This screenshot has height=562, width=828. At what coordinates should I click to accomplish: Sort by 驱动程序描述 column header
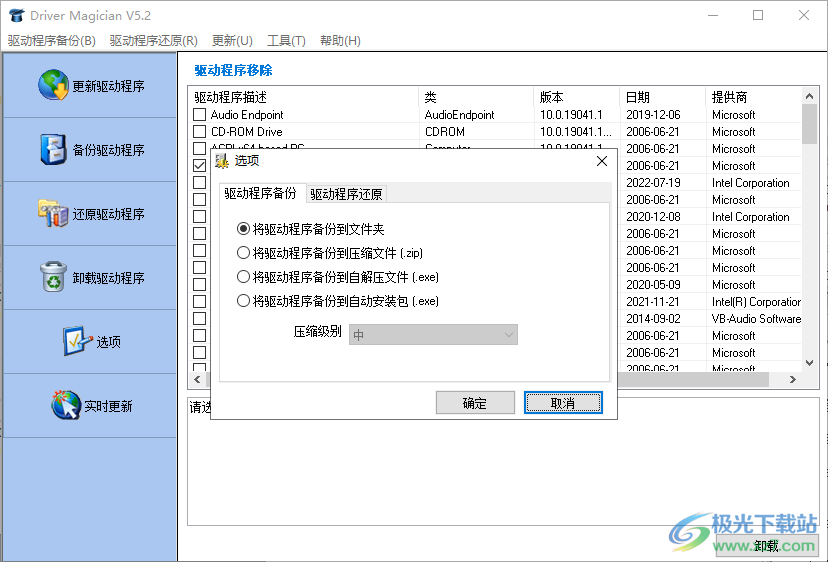[x=304, y=97]
